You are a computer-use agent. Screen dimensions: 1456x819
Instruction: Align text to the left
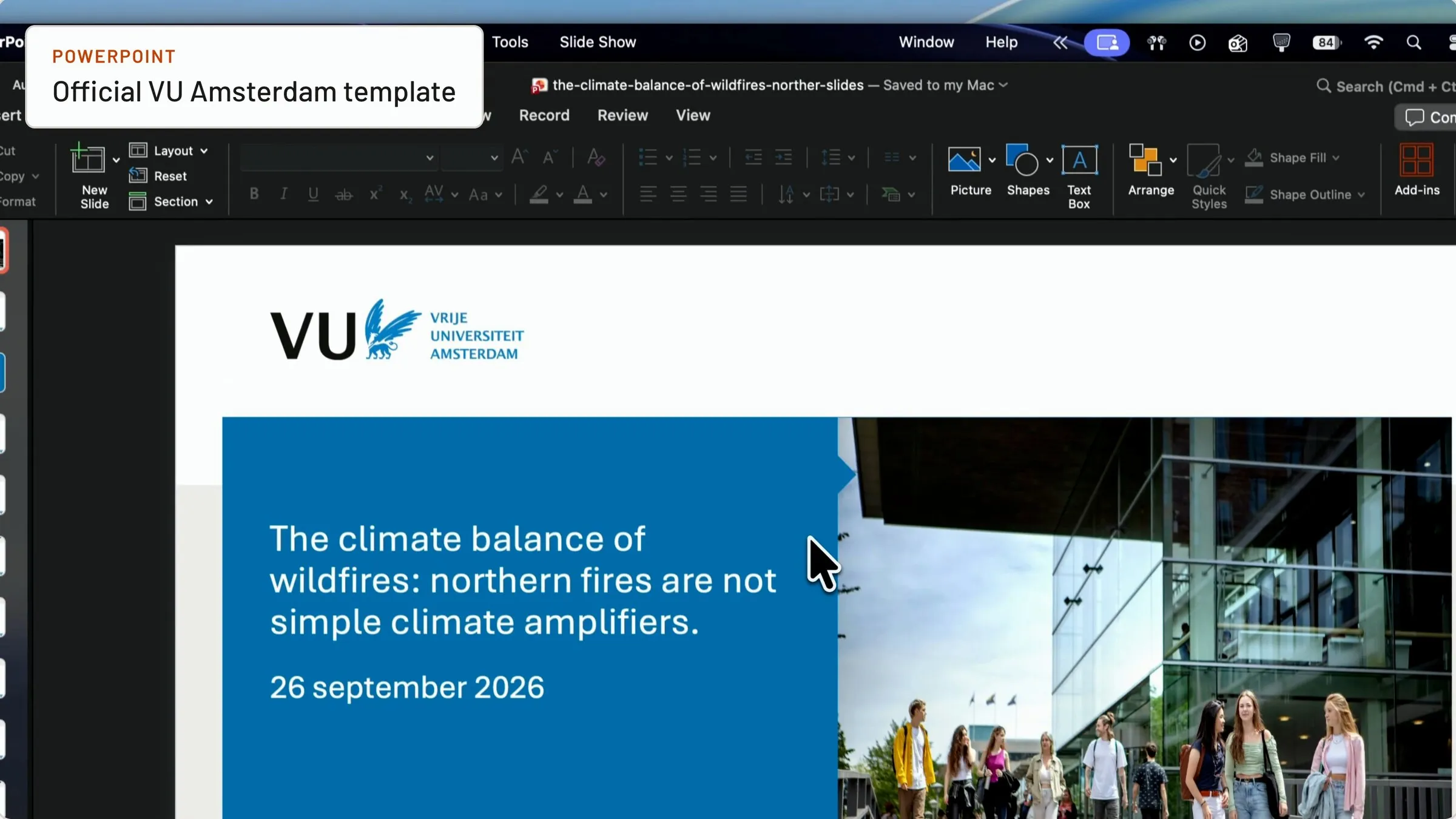648,194
